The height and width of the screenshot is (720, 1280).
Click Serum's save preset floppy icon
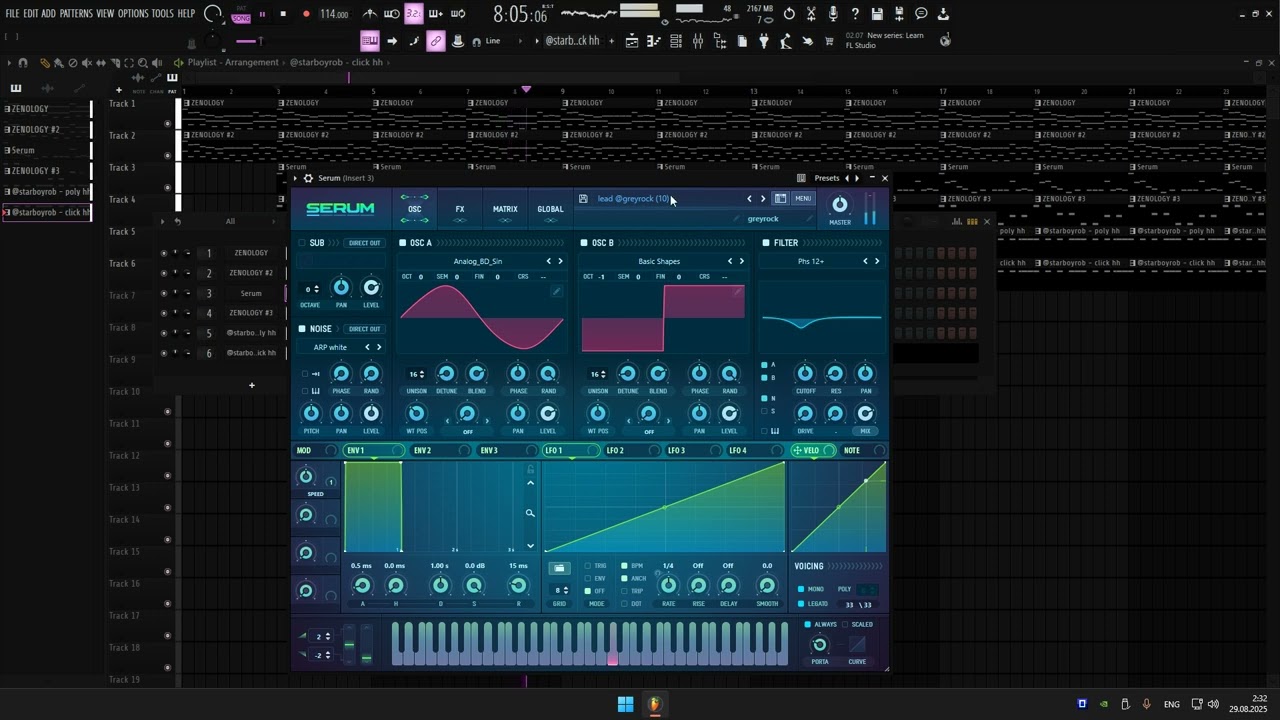point(583,199)
